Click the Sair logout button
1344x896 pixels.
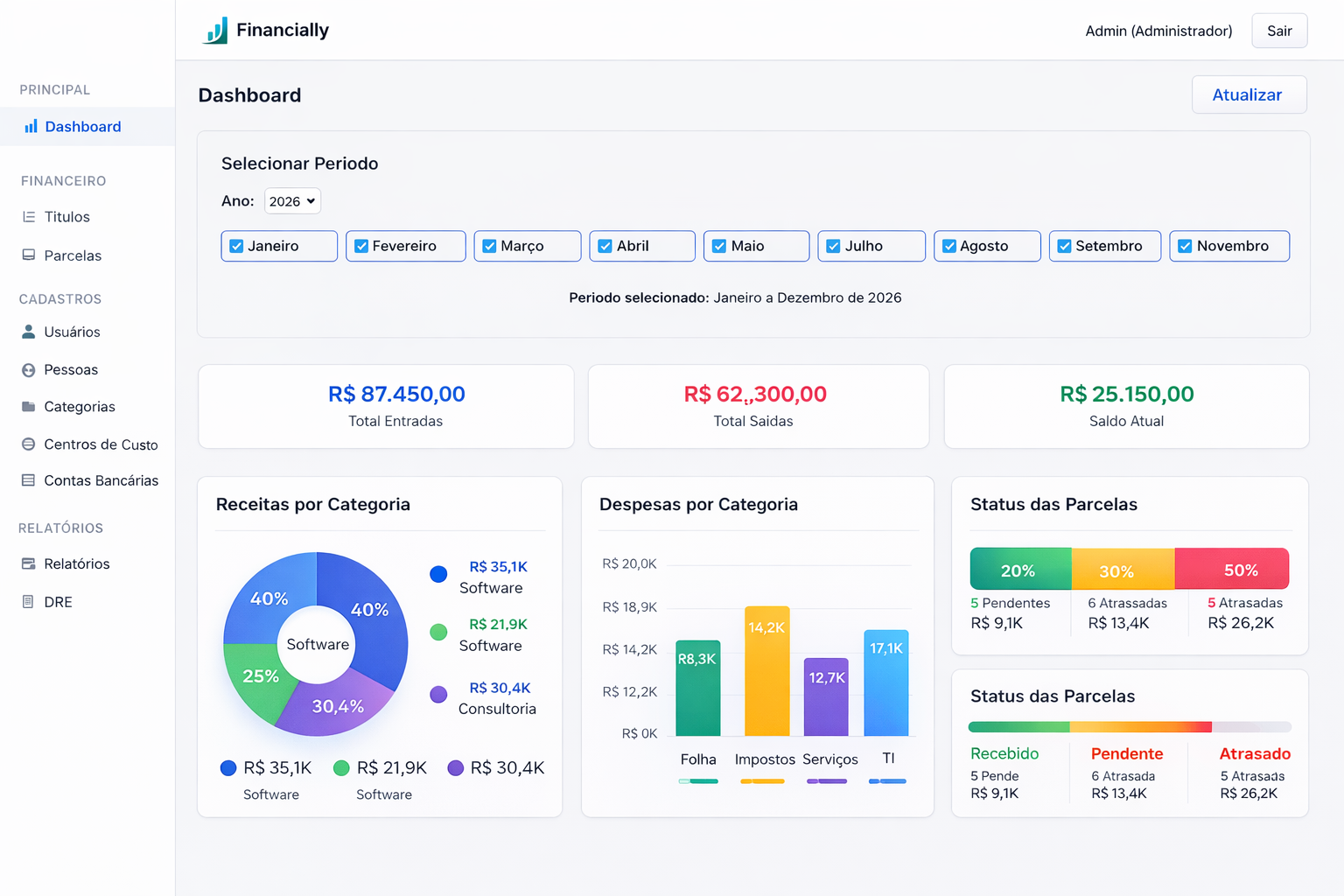pyautogui.click(x=1278, y=31)
